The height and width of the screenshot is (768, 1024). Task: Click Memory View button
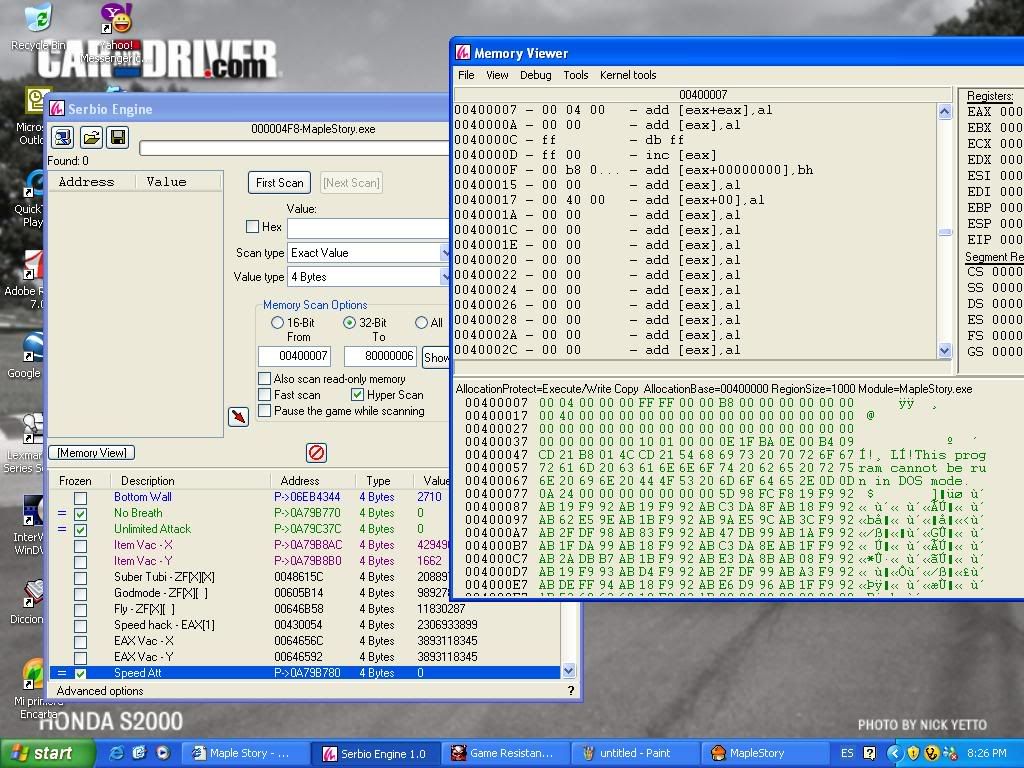point(92,453)
